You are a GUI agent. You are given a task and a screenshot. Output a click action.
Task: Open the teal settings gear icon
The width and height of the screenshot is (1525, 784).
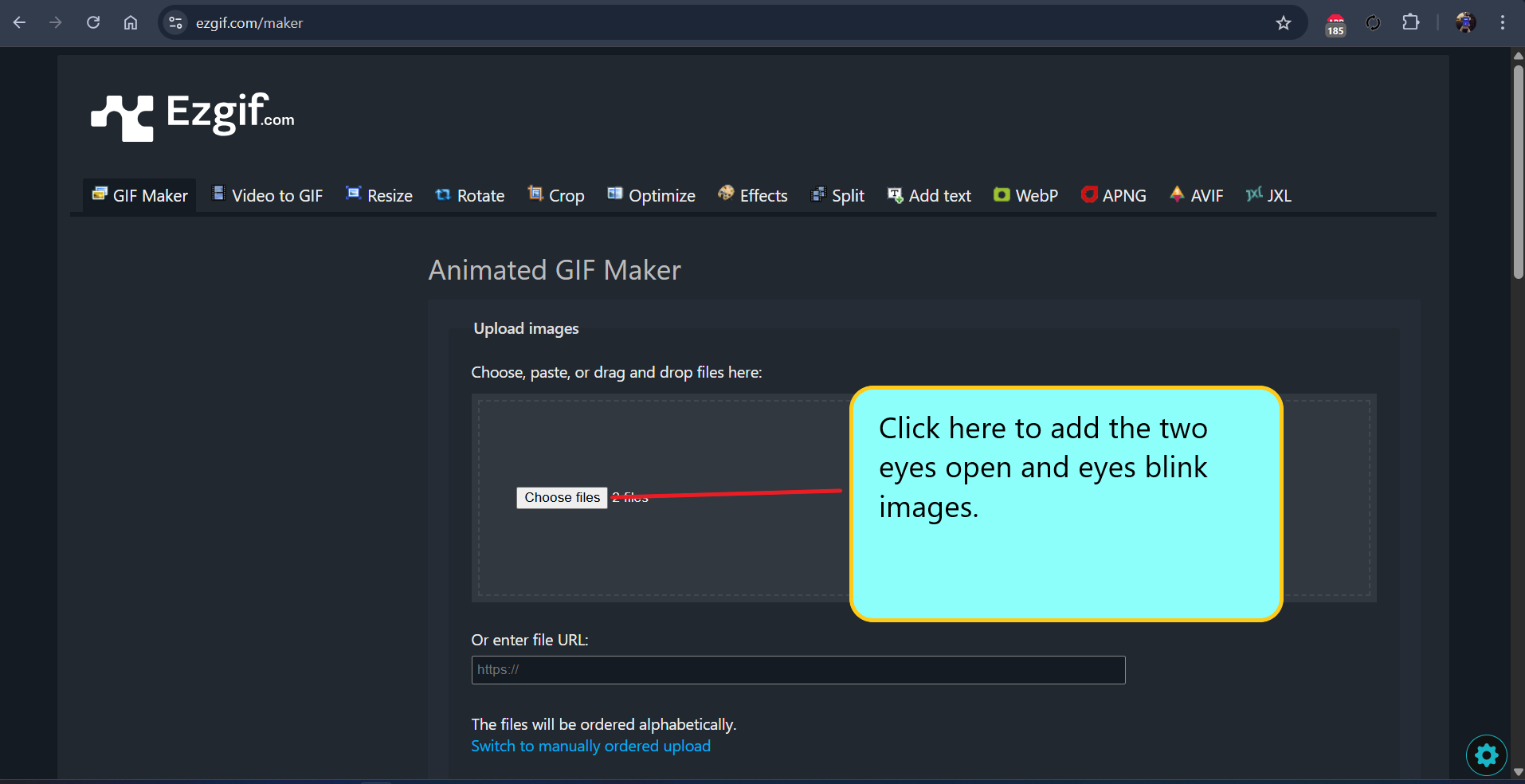tap(1487, 755)
